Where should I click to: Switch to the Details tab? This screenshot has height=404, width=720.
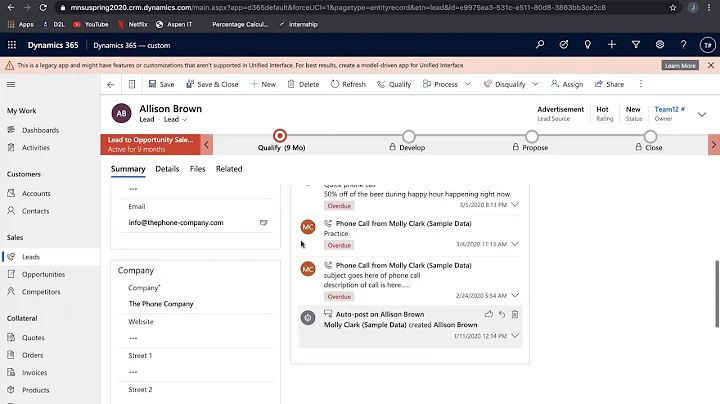(x=167, y=169)
